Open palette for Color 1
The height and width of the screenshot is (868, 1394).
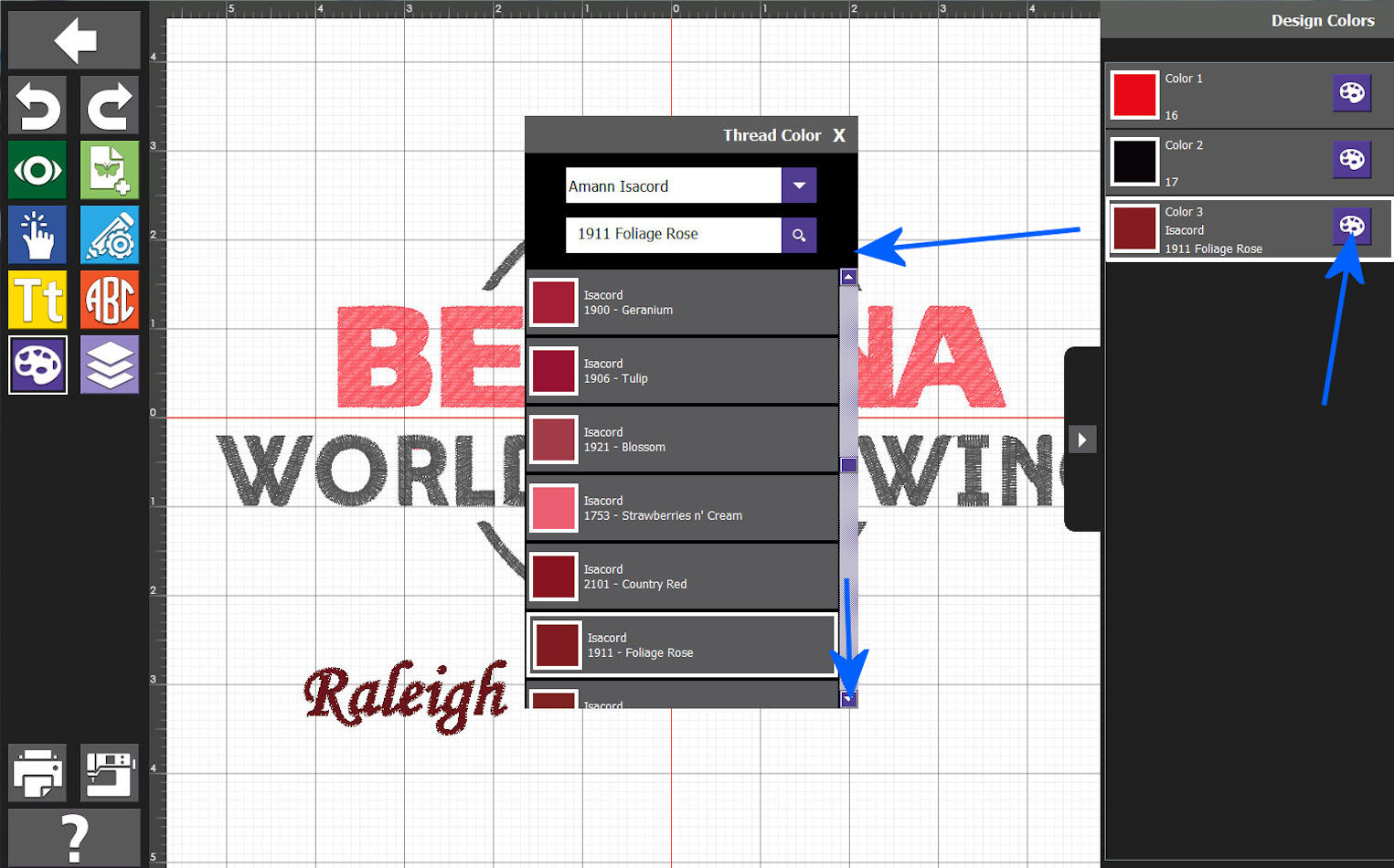[x=1352, y=92]
